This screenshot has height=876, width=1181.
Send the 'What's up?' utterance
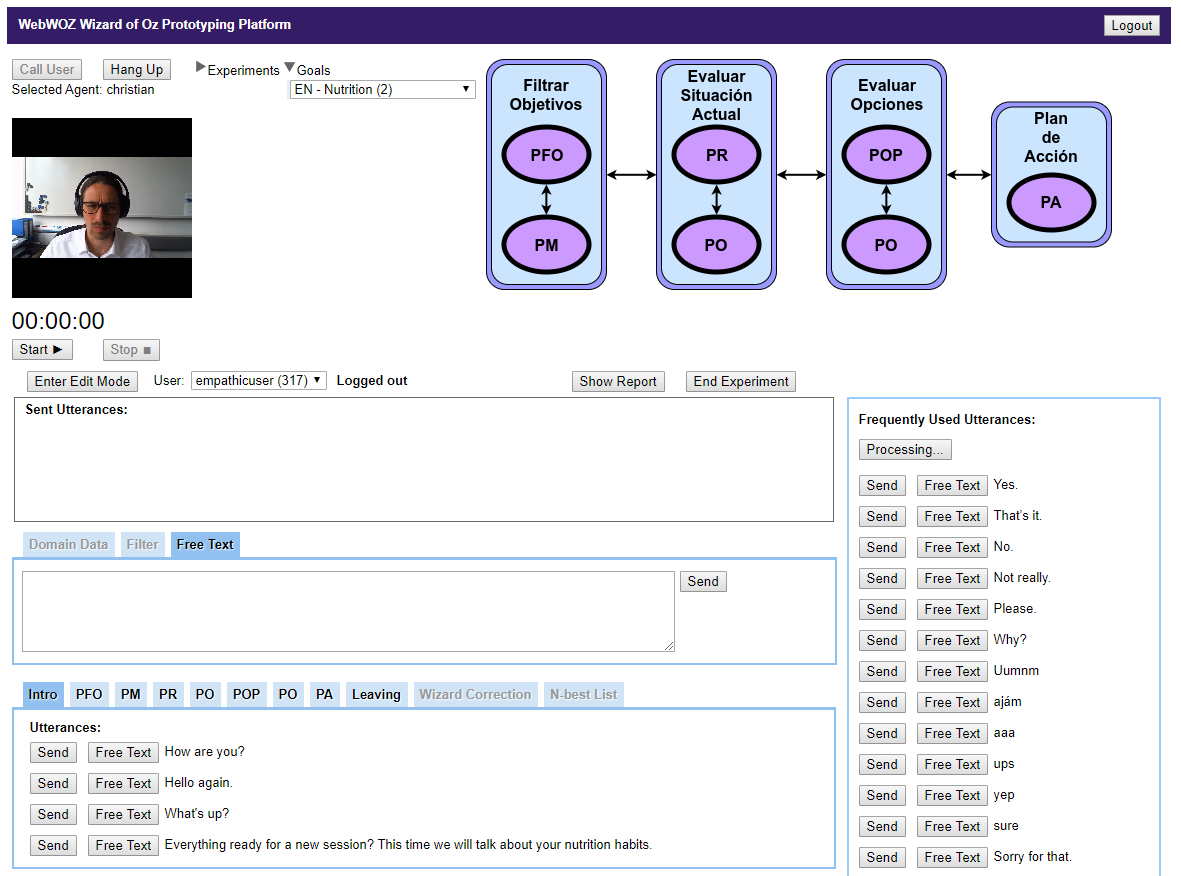[x=53, y=814]
